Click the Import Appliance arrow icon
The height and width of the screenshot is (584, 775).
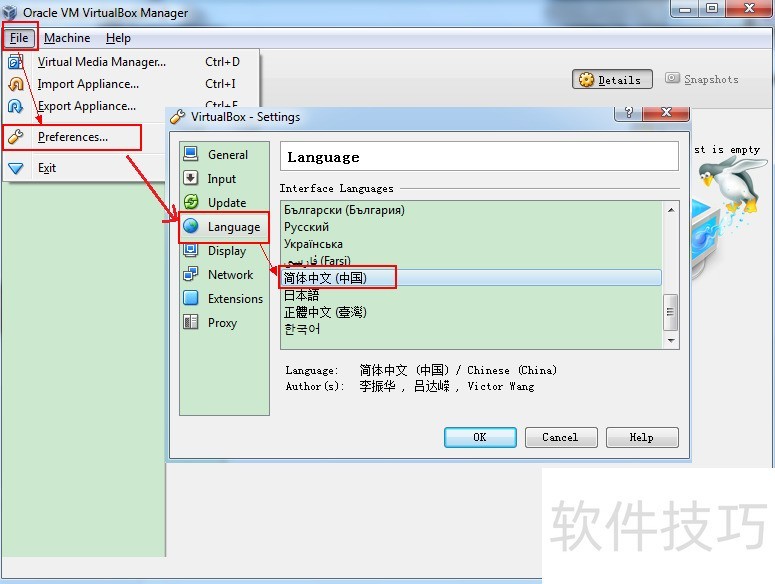(15, 84)
